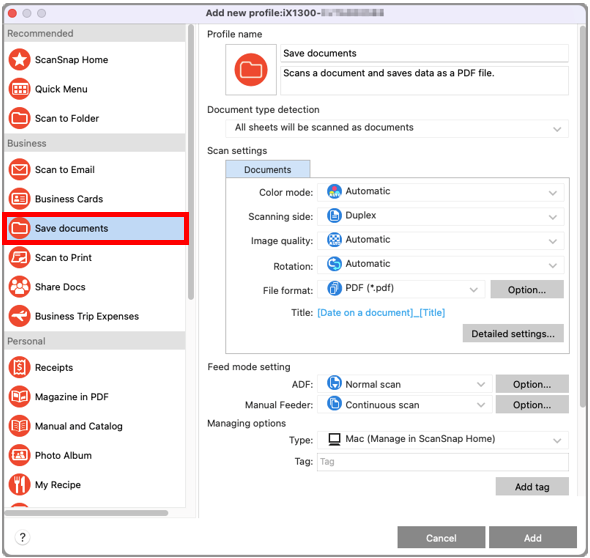Click the Cancel button
The image size is (590, 558).
click(441, 537)
